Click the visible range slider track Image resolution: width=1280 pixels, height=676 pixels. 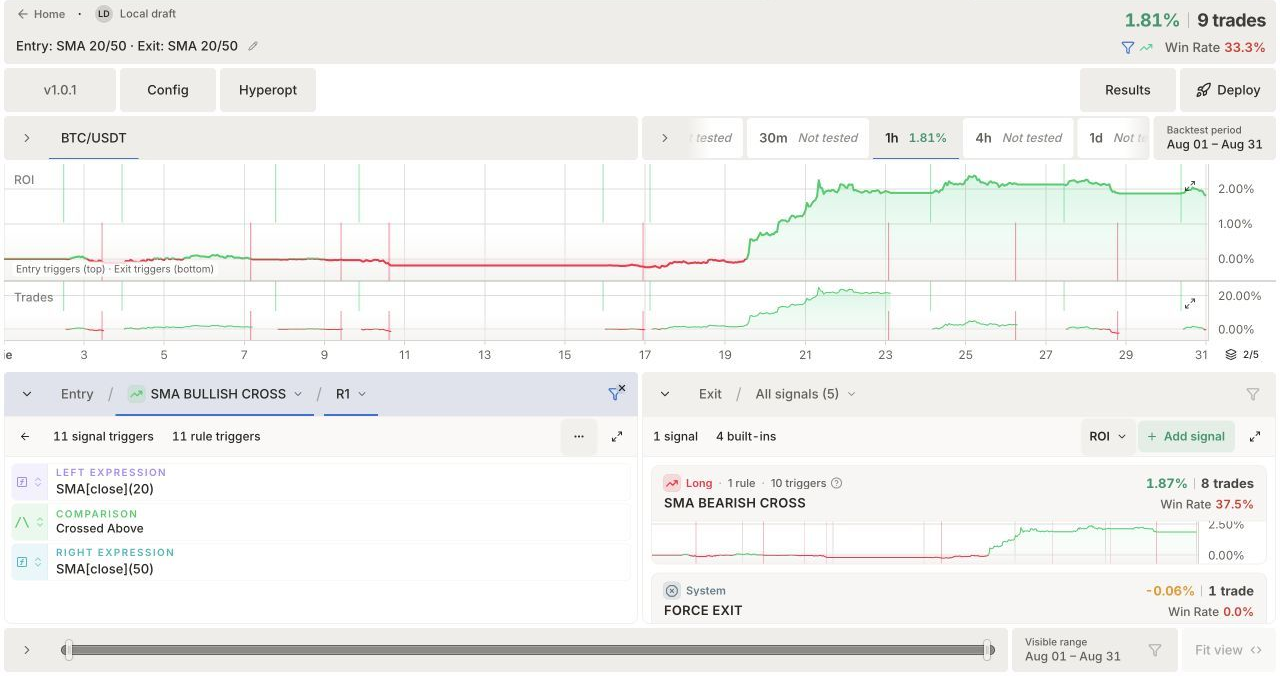(x=528, y=650)
